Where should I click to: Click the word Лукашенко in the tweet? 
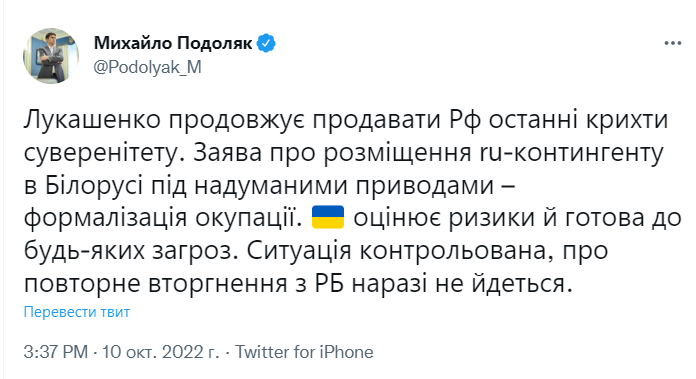pos(92,120)
